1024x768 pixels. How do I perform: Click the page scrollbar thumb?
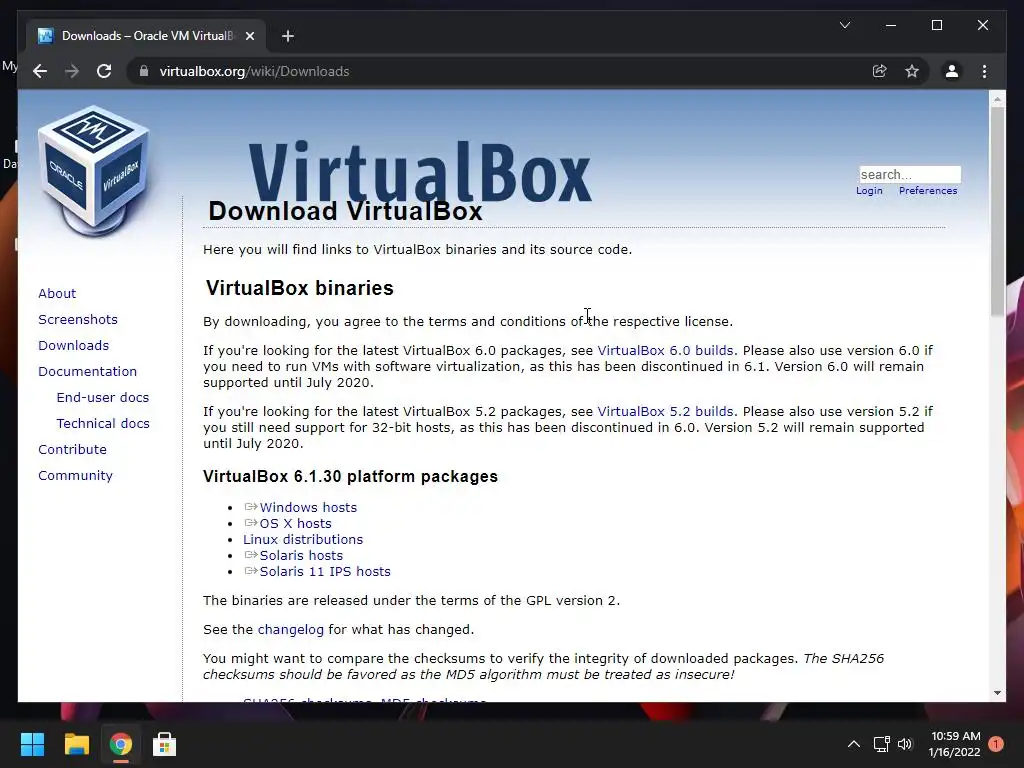pos(997,212)
